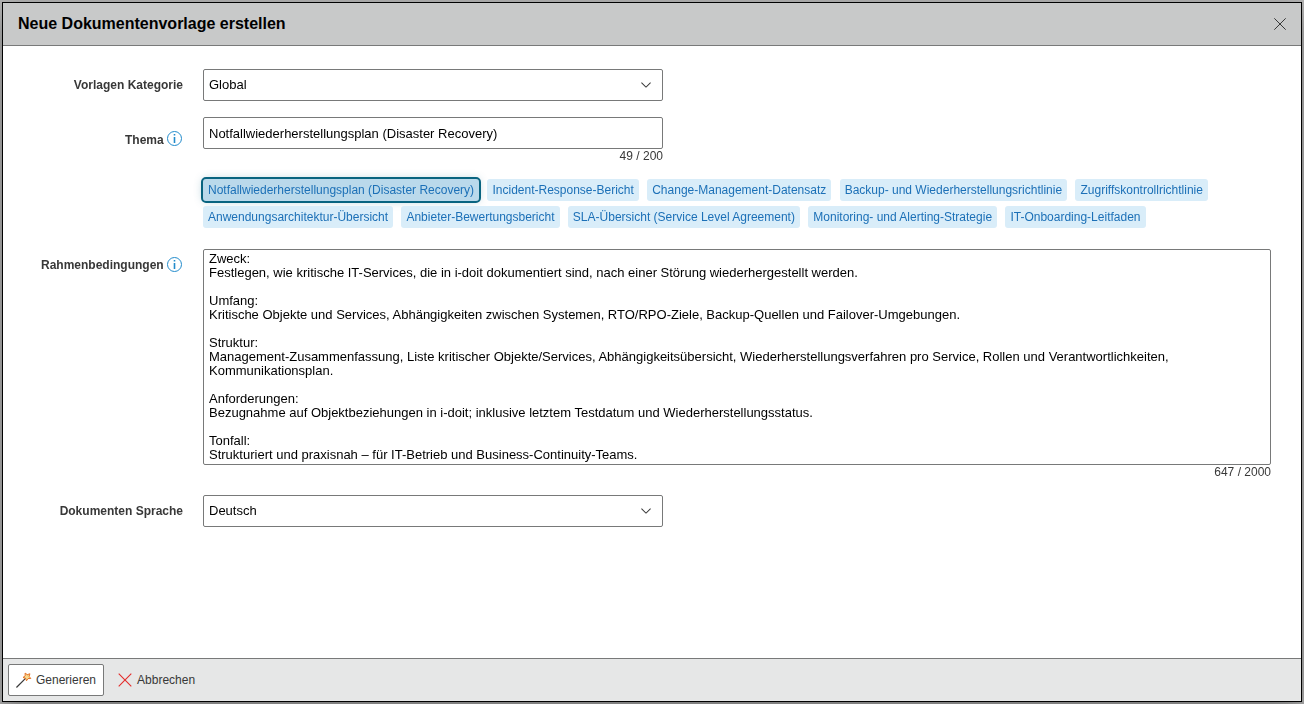Screen dimensions: 1304x704
Task: Click the red X icon beside Abbrechen
Action: tap(125, 680)
